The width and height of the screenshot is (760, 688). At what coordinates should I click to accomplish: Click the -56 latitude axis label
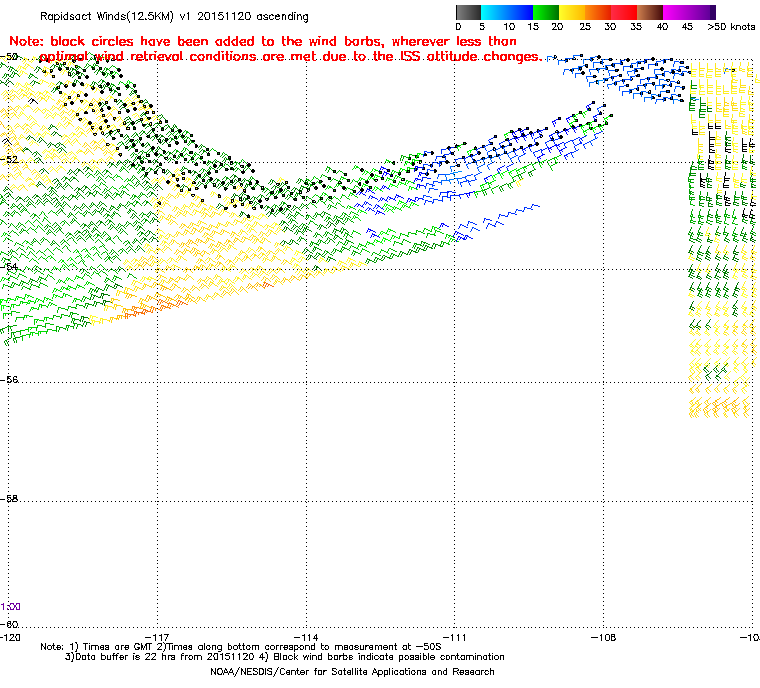[9, 379]
